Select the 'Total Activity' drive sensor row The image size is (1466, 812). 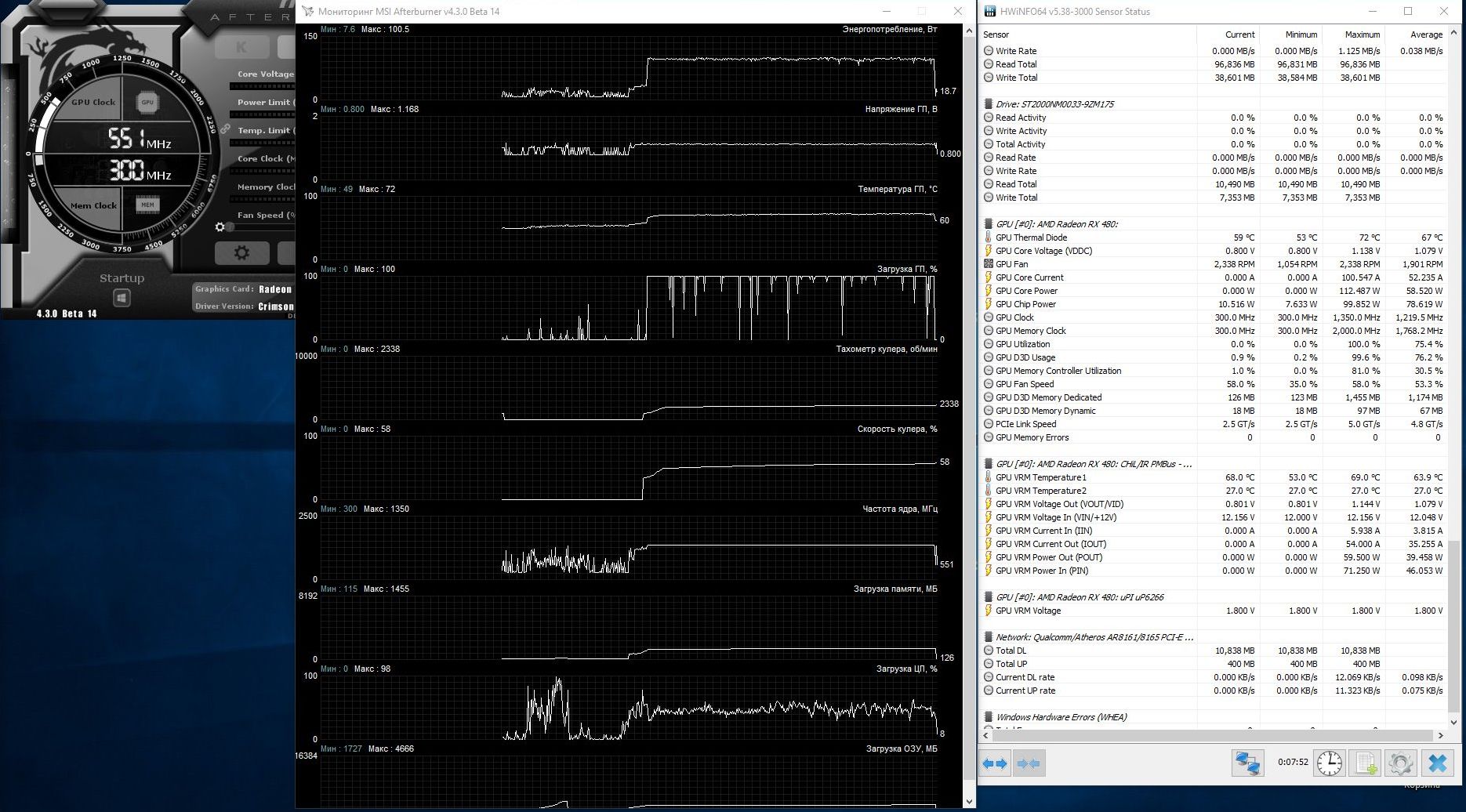(1212, 144)
